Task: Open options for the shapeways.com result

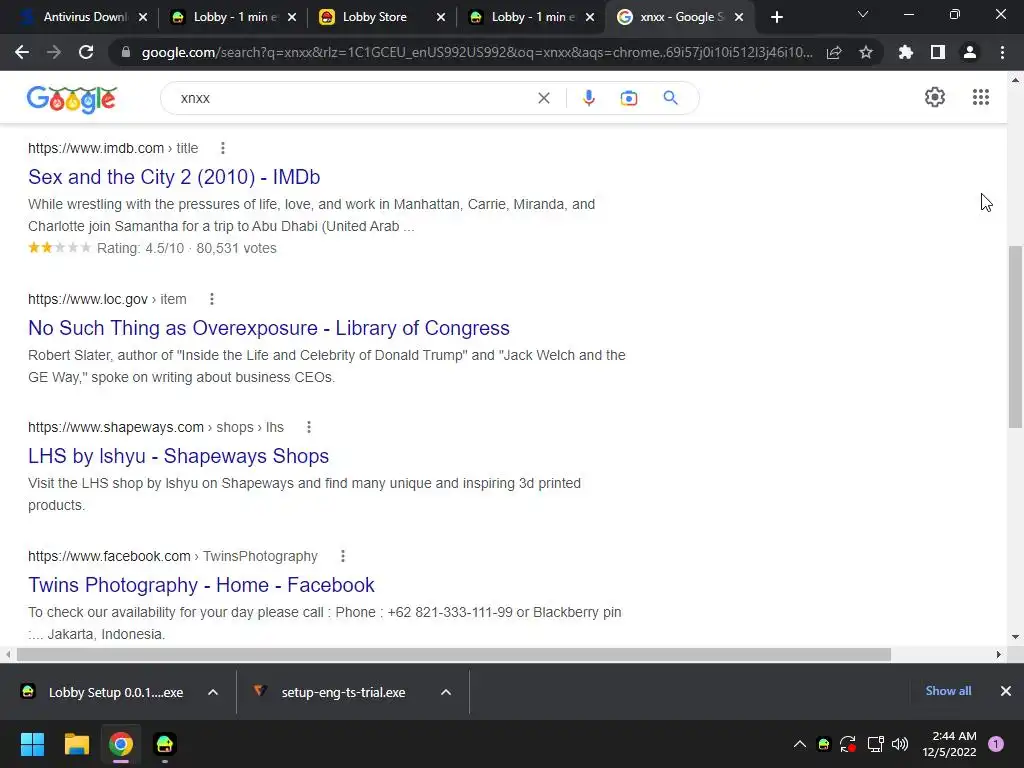Action: tap(309, 427)
